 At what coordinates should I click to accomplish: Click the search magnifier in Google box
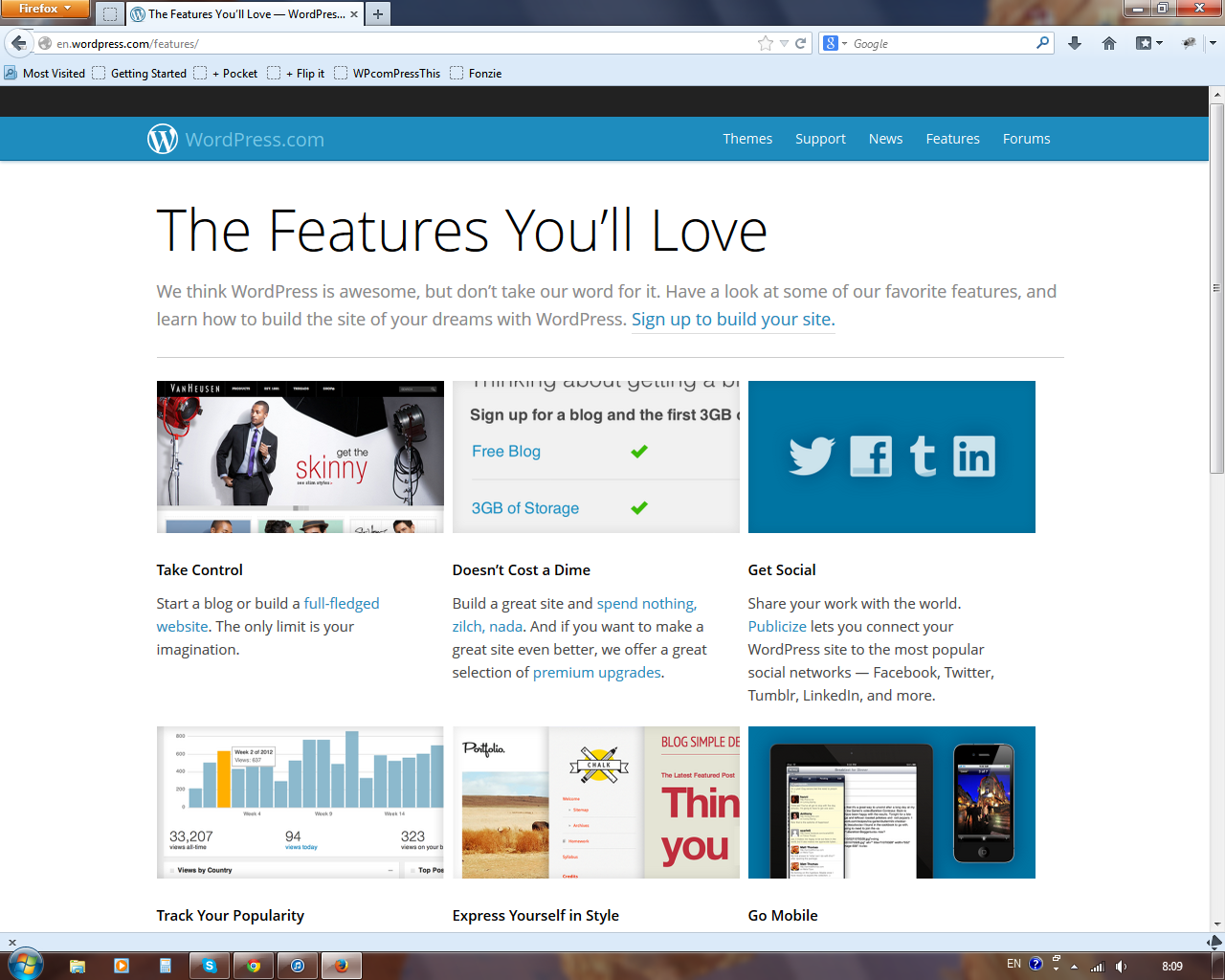(x=1042, y=43)
